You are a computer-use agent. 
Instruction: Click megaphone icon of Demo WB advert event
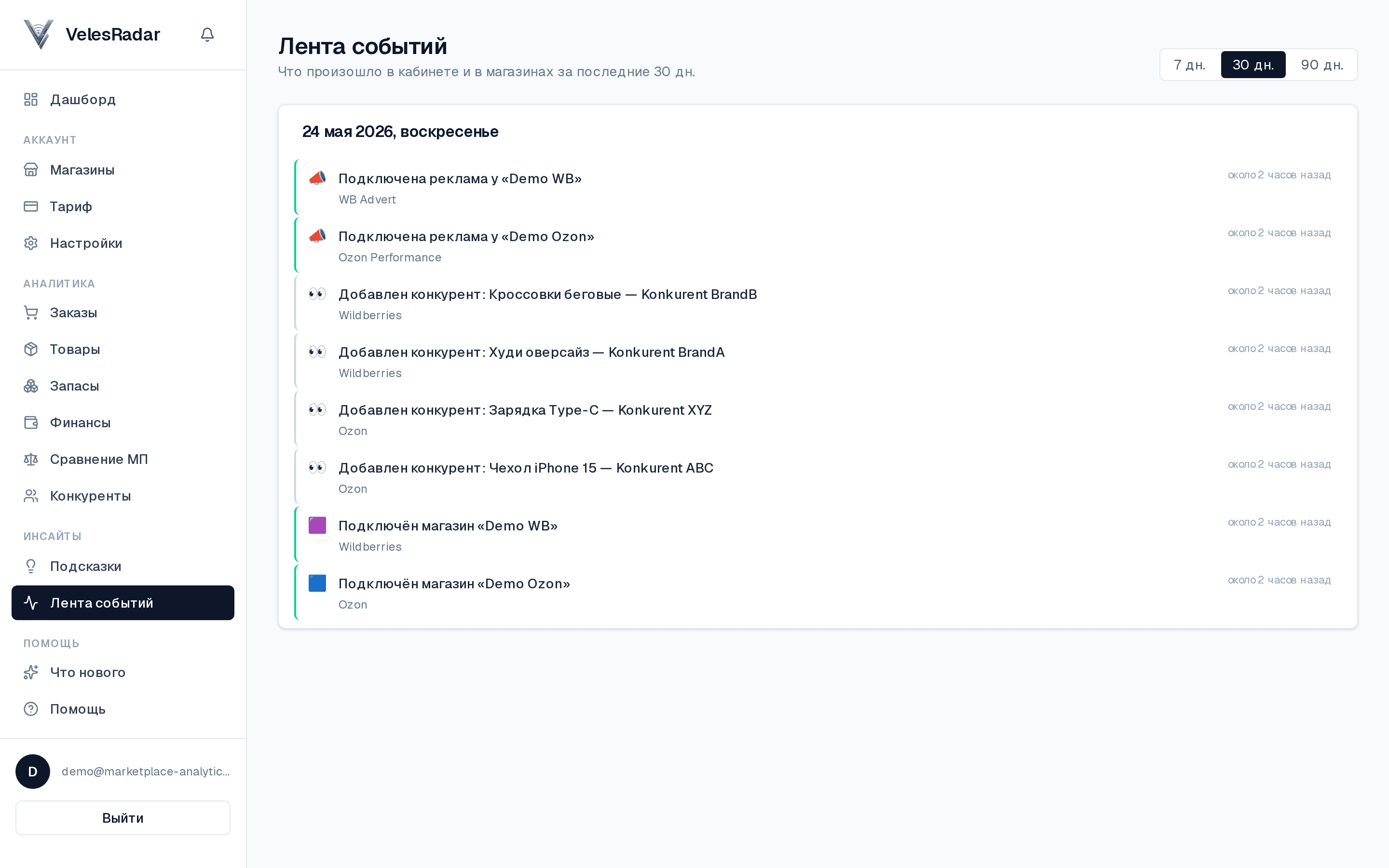(x=317, y=178)
